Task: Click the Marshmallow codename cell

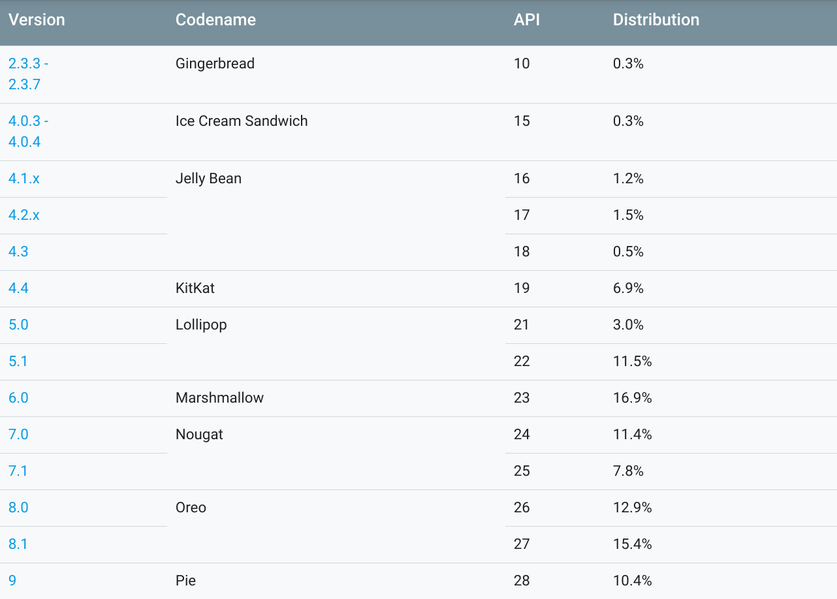Action: (x=219, y=398)
